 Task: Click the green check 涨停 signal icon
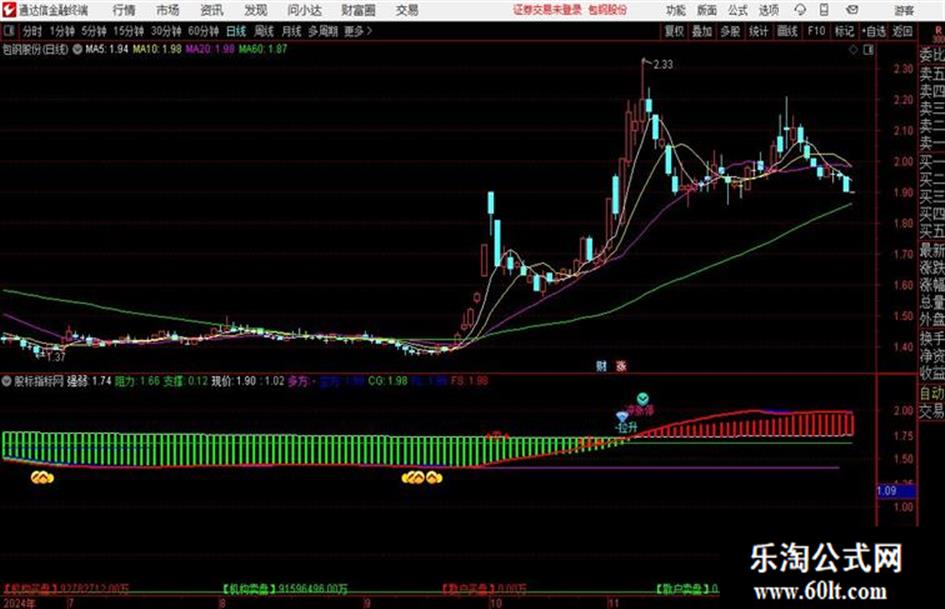tap(642, 399)
